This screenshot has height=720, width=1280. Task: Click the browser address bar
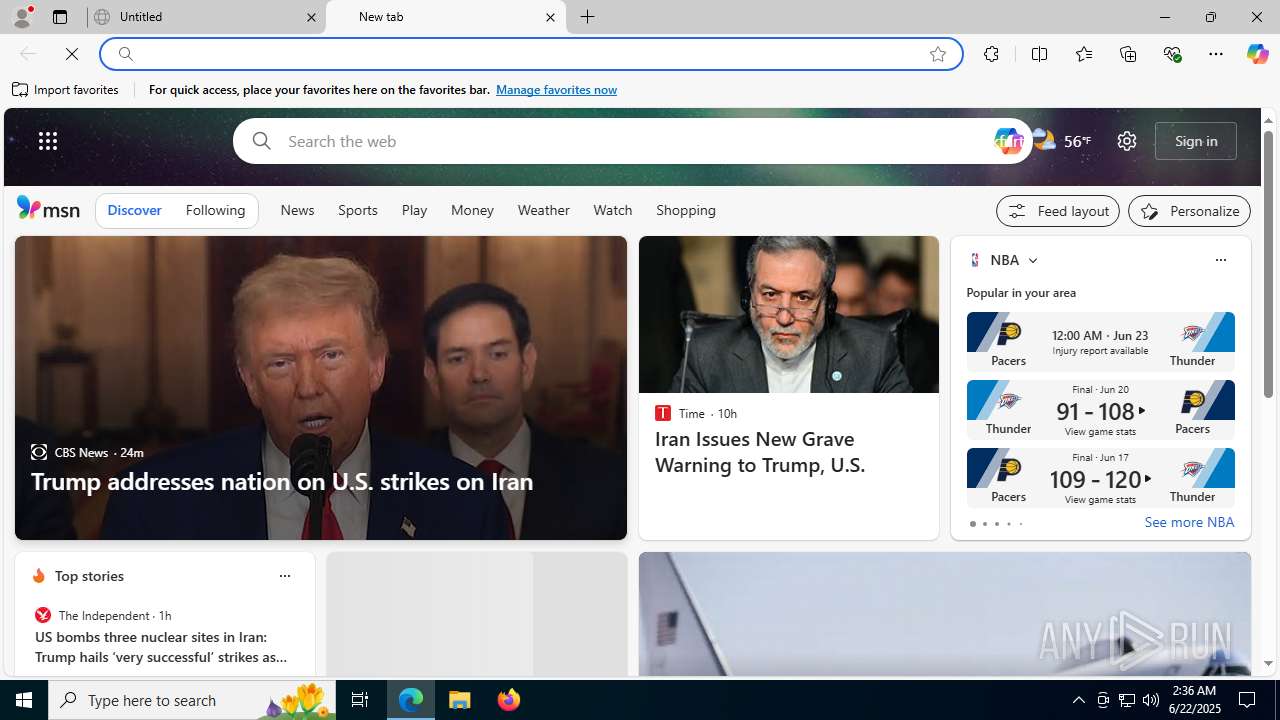(x=530, y=54)
